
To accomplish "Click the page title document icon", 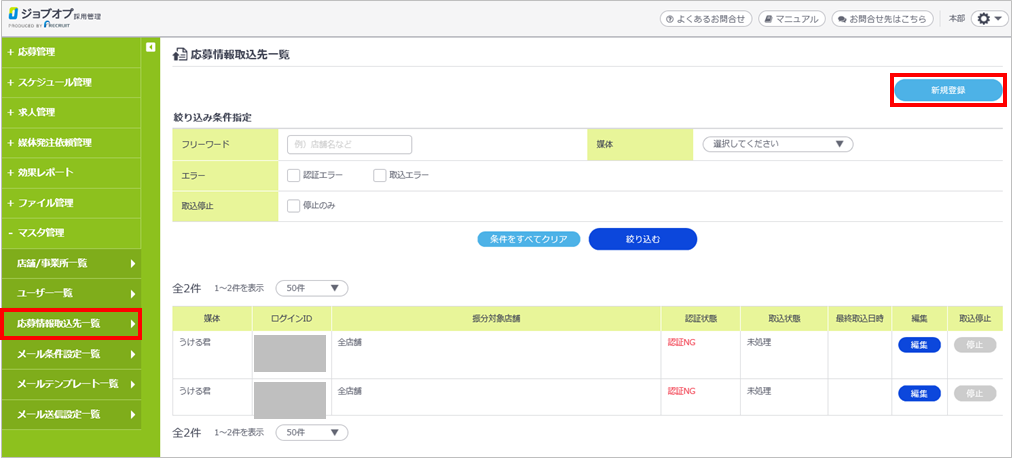I will (180, 55).
